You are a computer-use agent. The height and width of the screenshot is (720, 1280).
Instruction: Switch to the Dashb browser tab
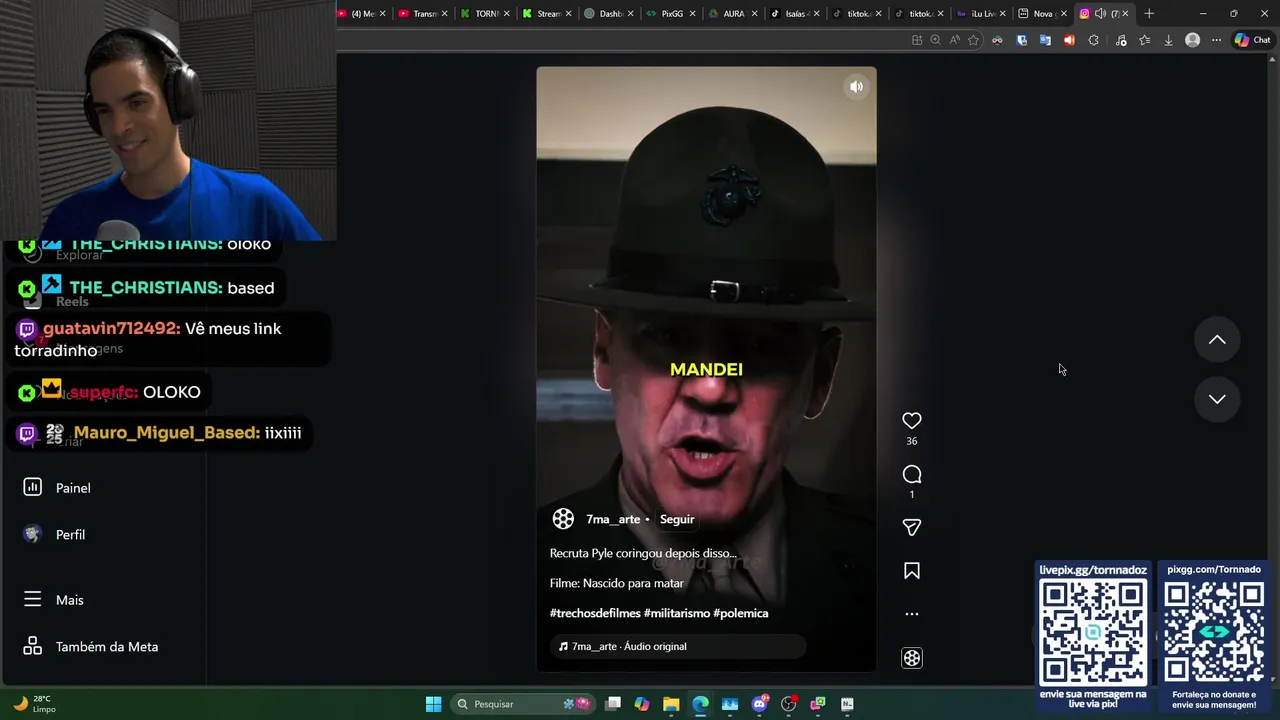click(x=609, y=14)
